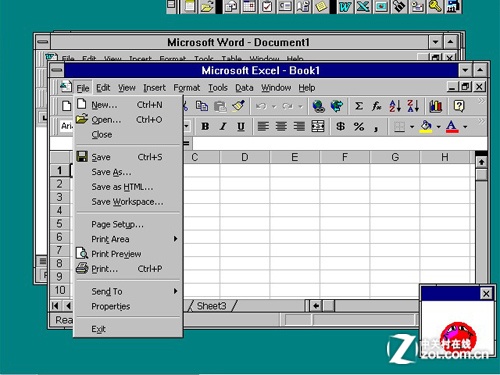Click the New Task checkmark icon on shortcut bar

point(267,6)
